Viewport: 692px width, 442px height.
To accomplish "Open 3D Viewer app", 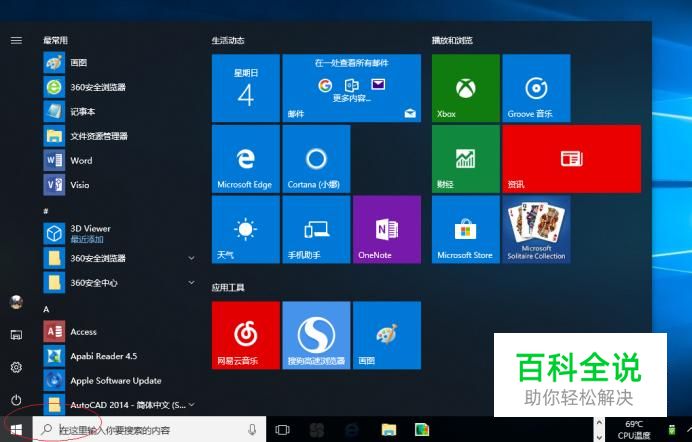I will 119,233.
